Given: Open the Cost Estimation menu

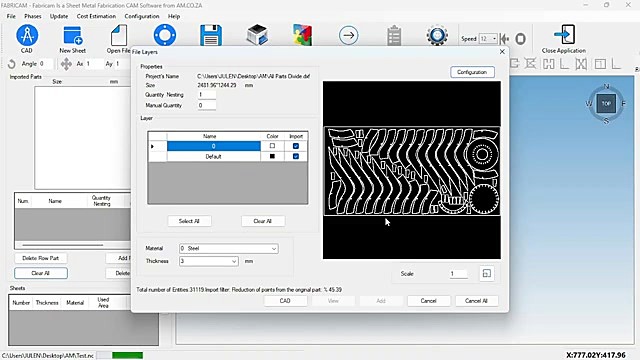Looking at the screenshot, I should click(96, 16).
